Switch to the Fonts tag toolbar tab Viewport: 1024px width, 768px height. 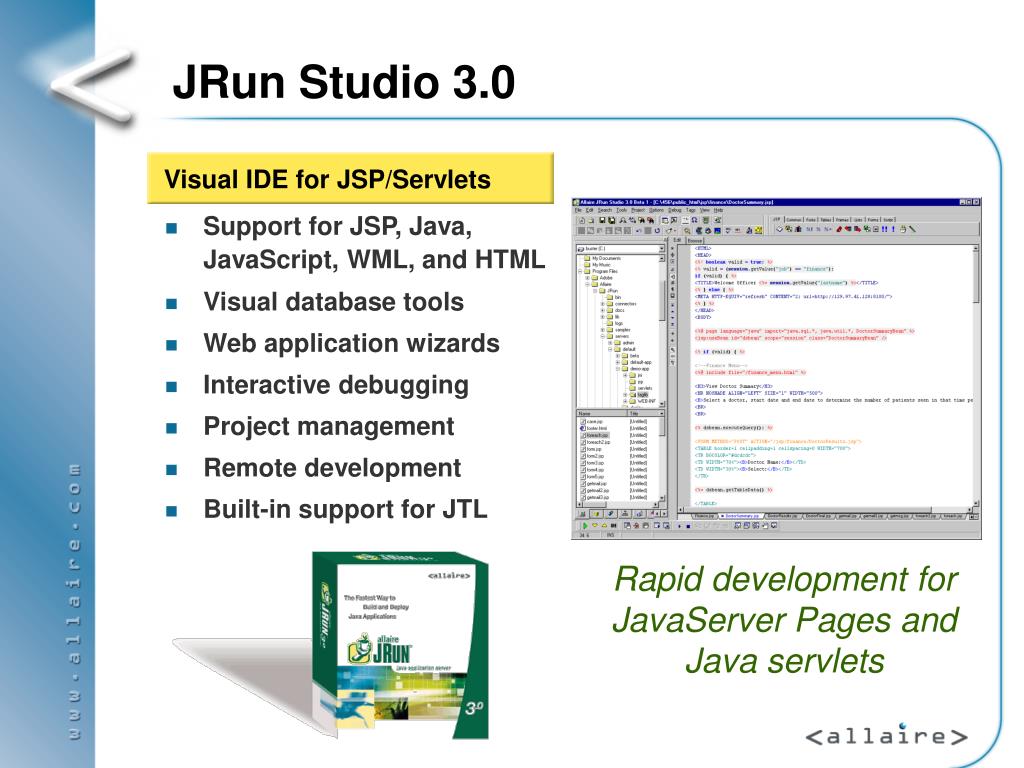[810, 219]
